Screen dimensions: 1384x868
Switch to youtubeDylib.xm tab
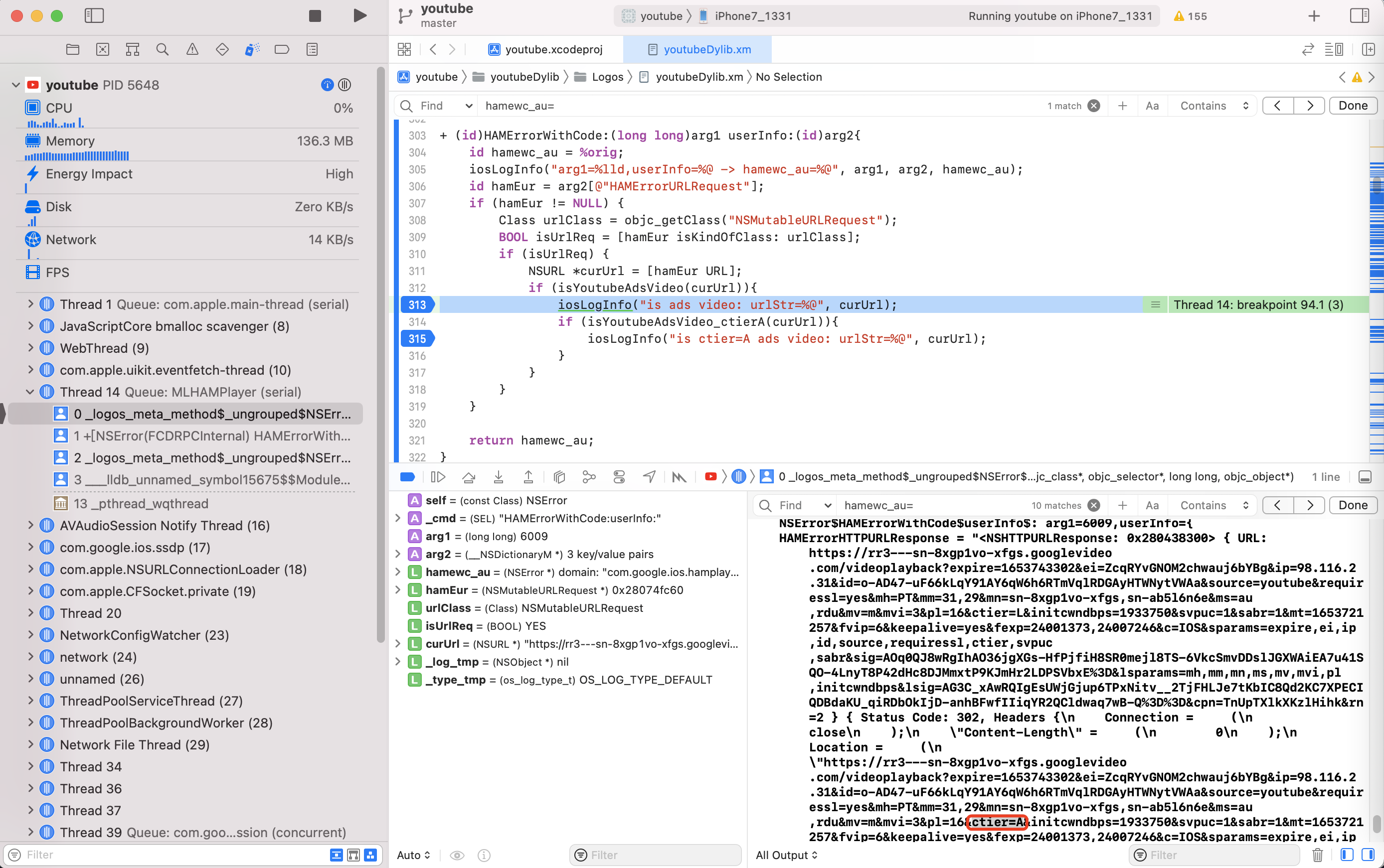[x=699, y=49]
